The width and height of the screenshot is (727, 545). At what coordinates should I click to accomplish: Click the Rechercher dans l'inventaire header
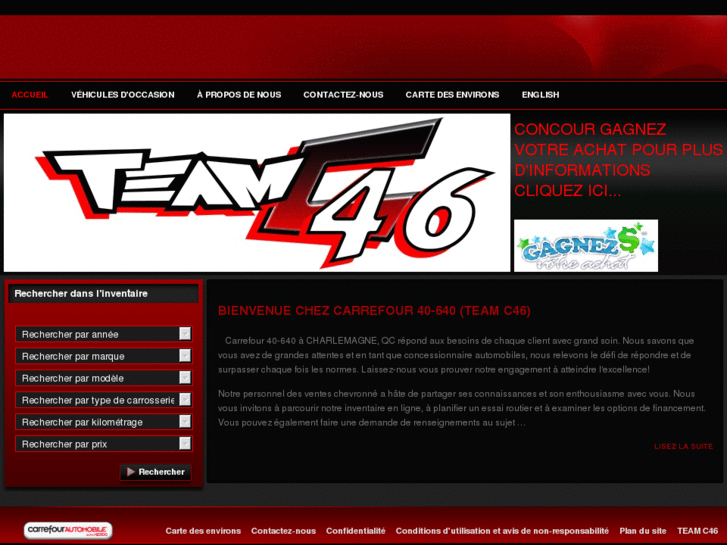coord(103,294)
